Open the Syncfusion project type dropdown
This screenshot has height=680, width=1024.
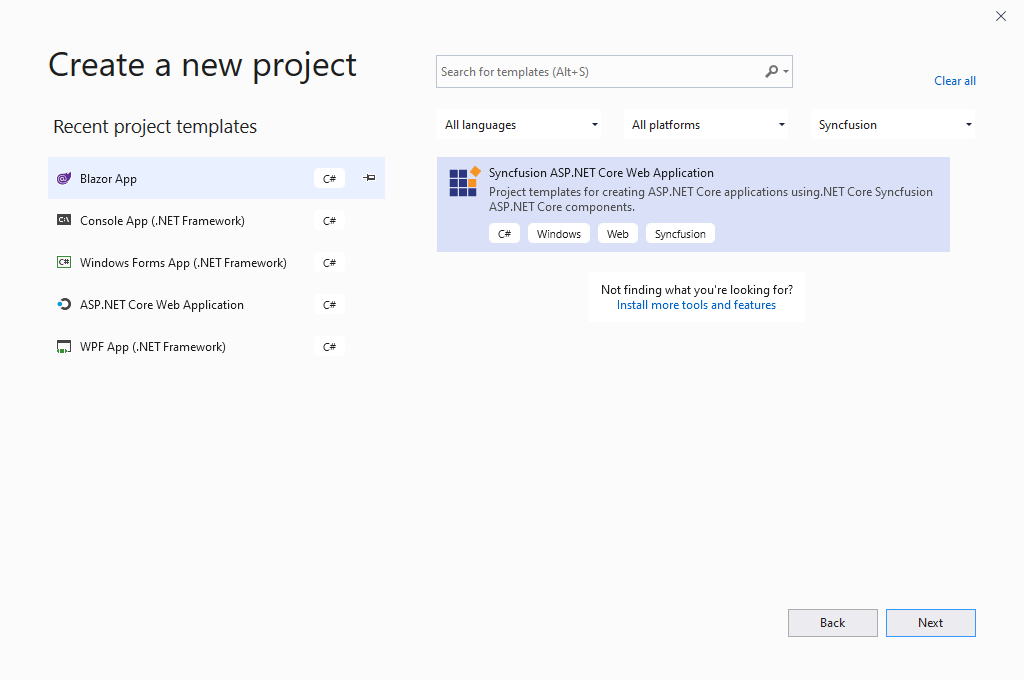(893, 124)
